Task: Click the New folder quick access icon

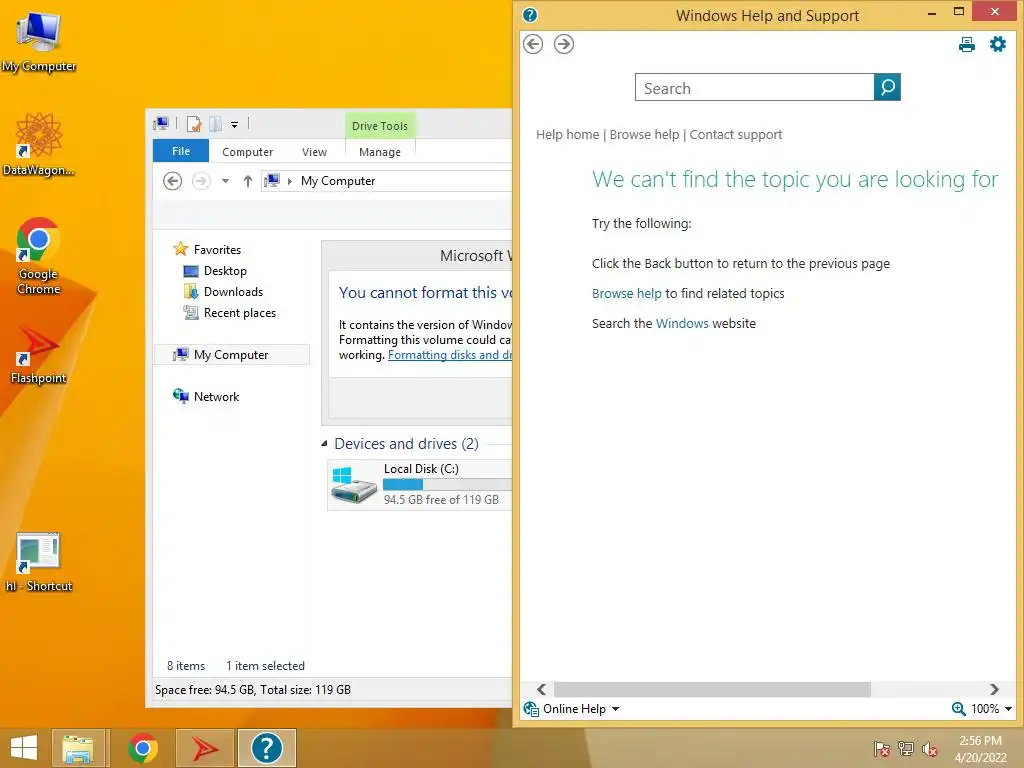Action: [x=215, y=123]
